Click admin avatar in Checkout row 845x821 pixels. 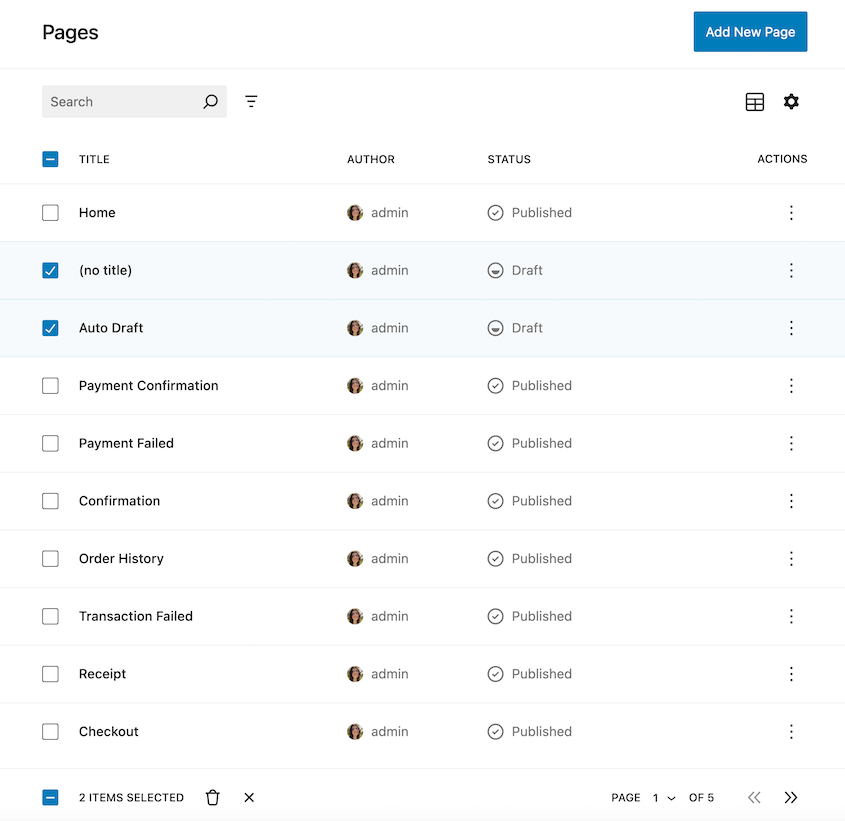(x=355, y=732)
